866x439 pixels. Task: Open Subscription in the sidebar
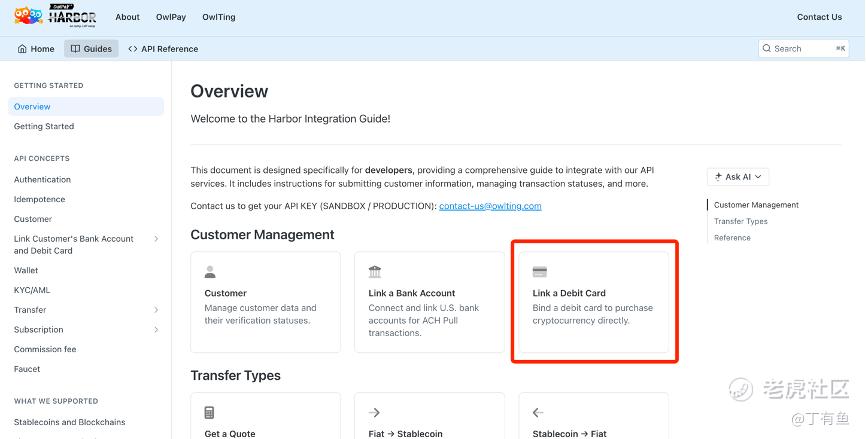coord(38,330)
